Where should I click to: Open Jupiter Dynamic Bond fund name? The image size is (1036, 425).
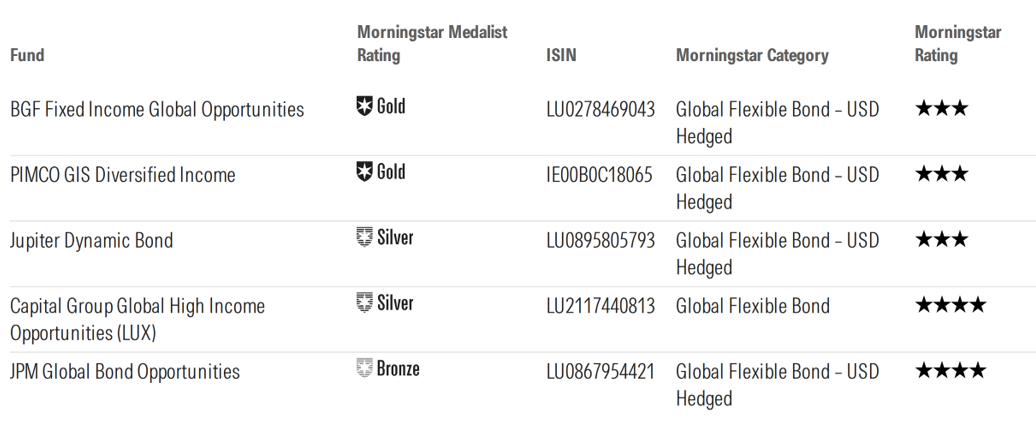pyautogui.click(x=91, y=240)
